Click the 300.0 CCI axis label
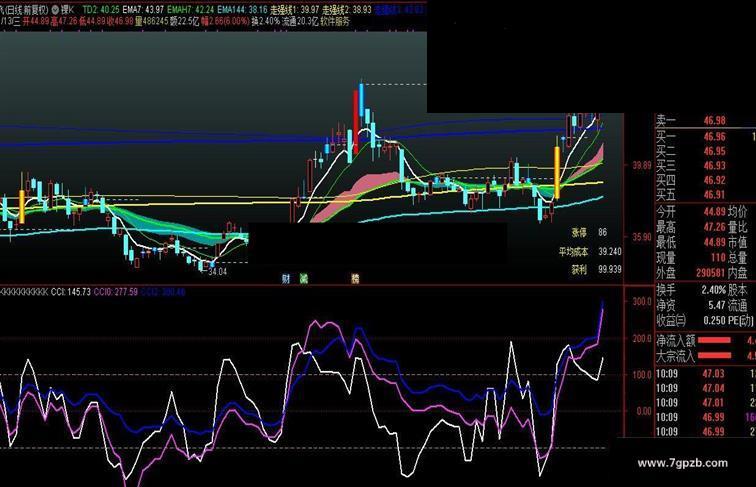This screenshot has height=487, width=756. tap(642, 302)
